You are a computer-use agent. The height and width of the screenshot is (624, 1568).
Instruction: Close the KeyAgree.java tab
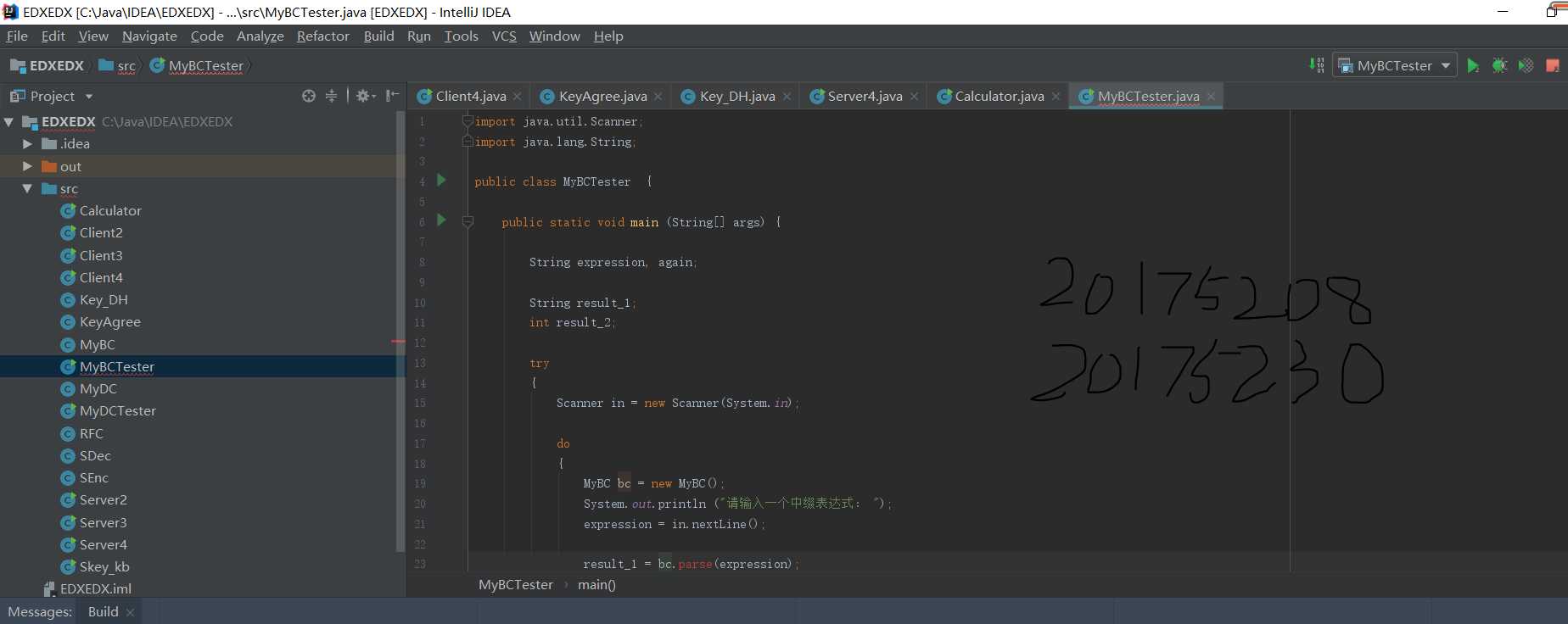point(658,97)
